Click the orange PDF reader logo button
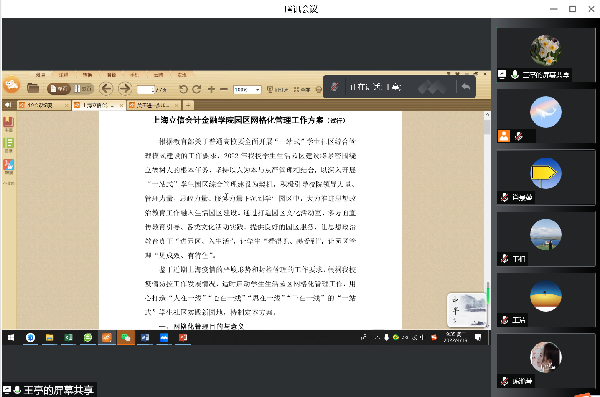The width and height of the screenshot is (600, 397). [11, 84]
